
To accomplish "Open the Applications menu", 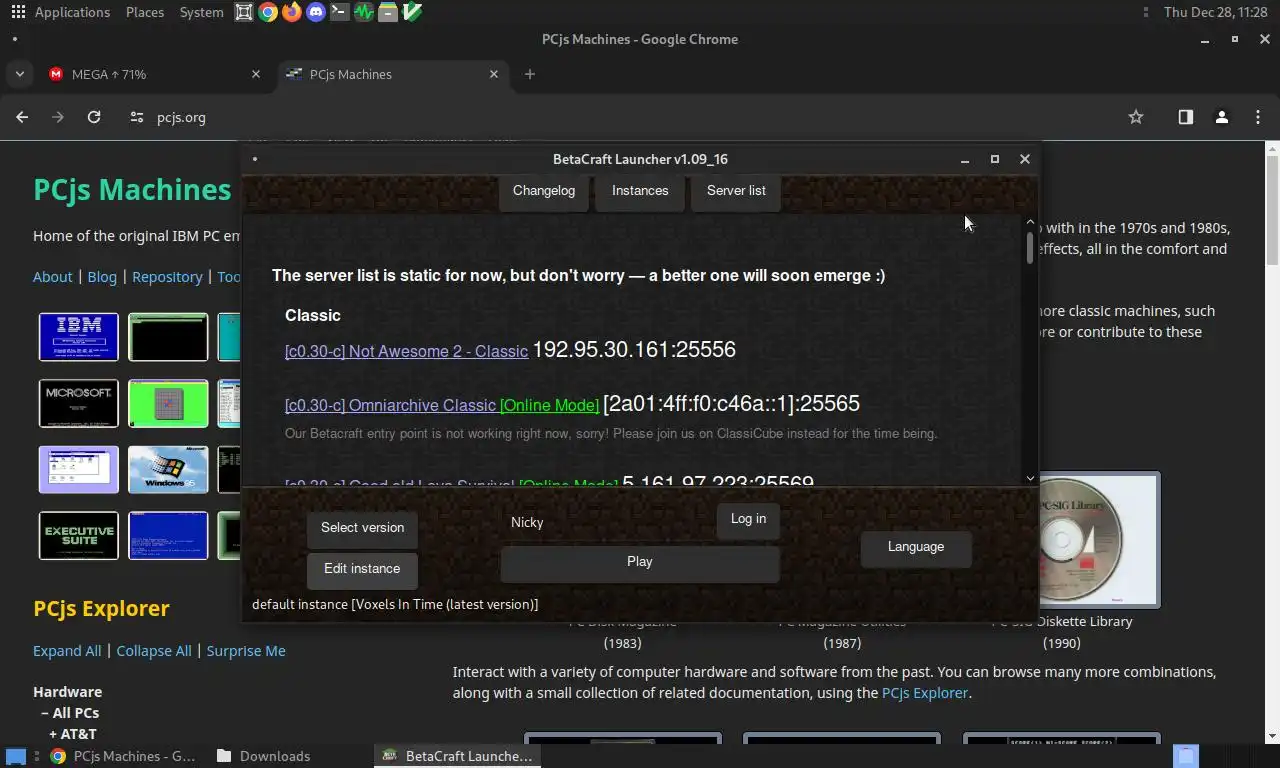I will coord(72,12).
